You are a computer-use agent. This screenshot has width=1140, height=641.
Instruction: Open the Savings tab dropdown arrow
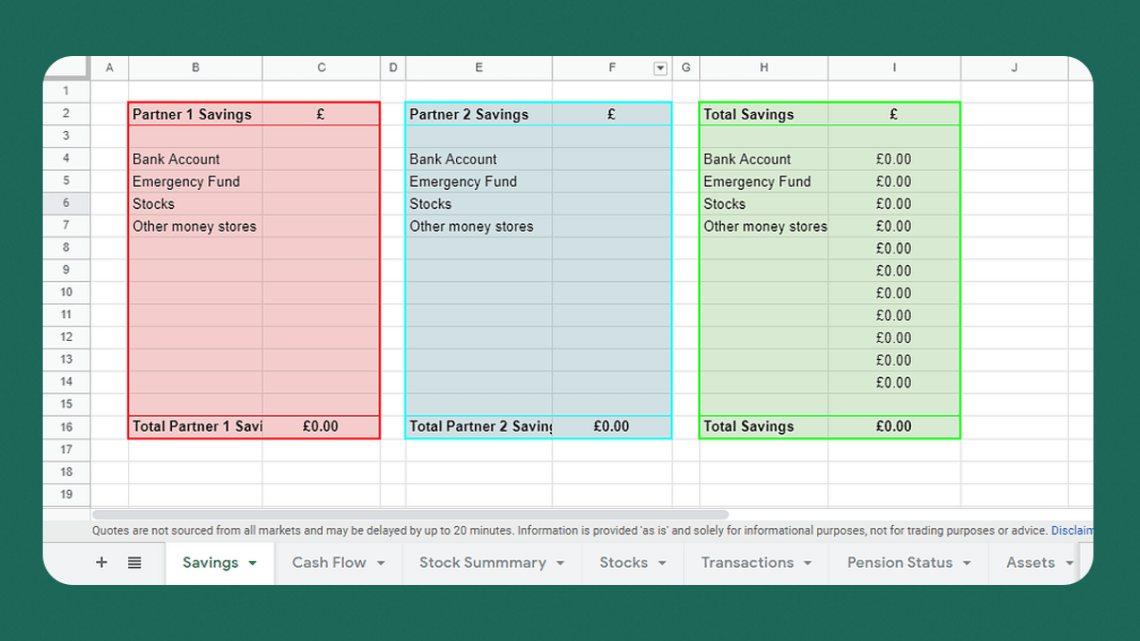(252, 563)
